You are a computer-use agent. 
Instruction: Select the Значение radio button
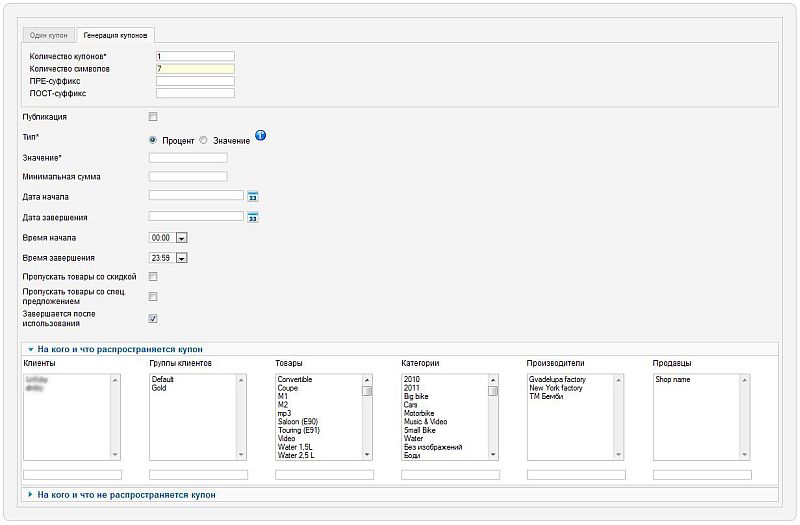(x=204, y=140)
